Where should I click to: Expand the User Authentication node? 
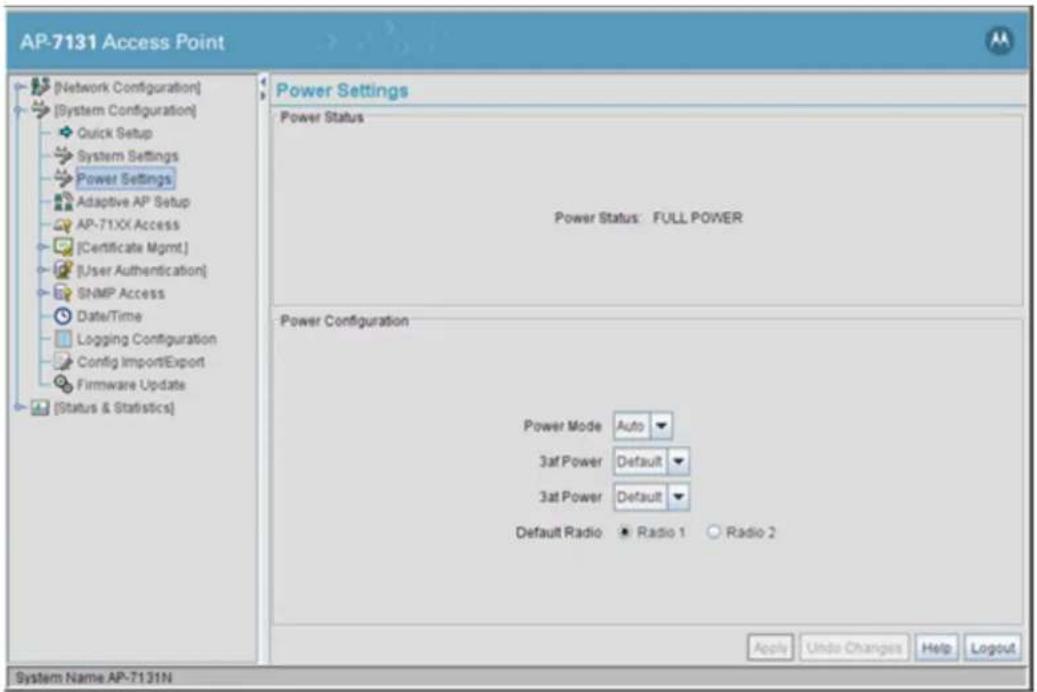pyautogui.click(x=43, y=270)
